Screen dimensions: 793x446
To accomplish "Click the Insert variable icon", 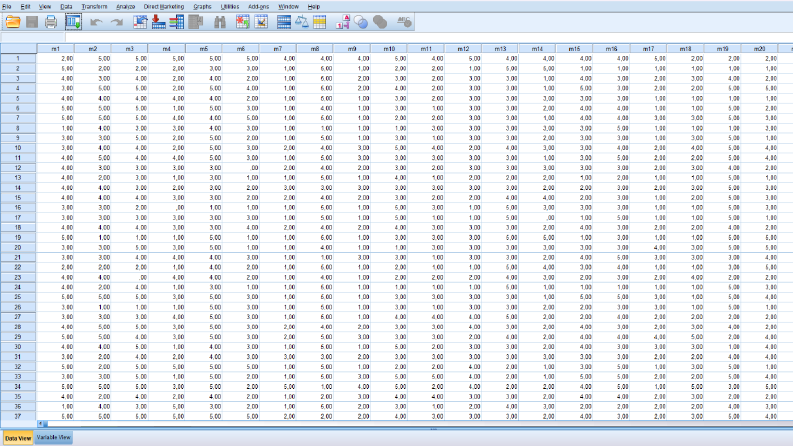I will 261,22.
